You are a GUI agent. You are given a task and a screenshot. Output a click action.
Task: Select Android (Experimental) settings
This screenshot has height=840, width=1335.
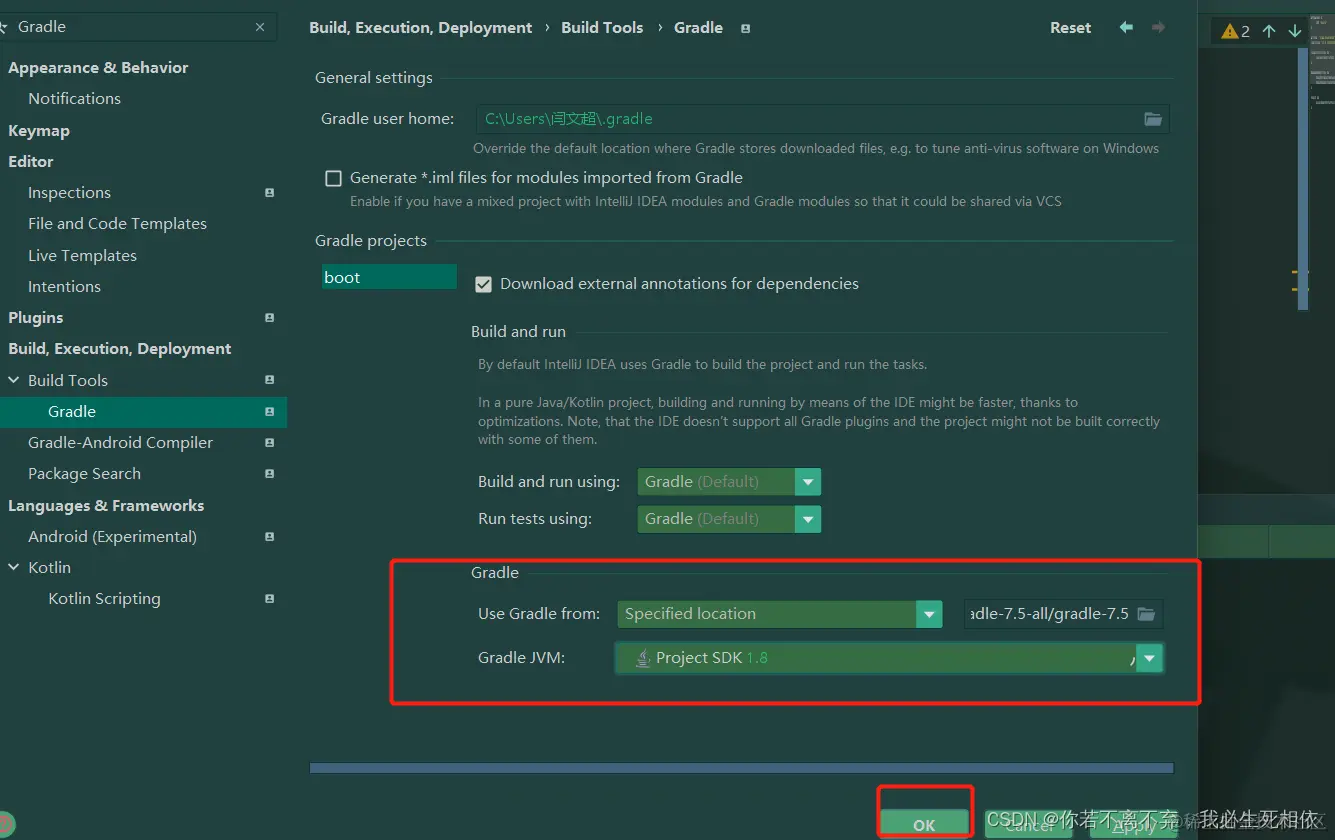[112, 537]
